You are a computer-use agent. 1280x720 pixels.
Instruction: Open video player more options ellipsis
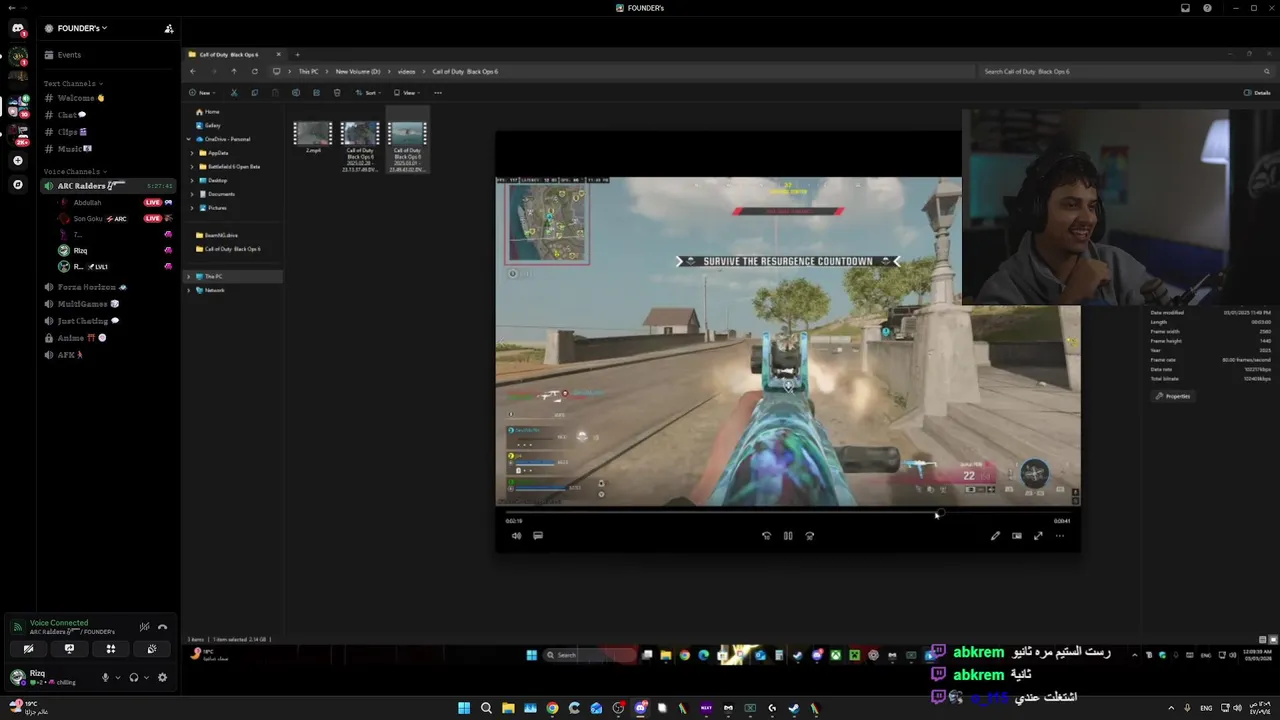[x=1060, y=536]
